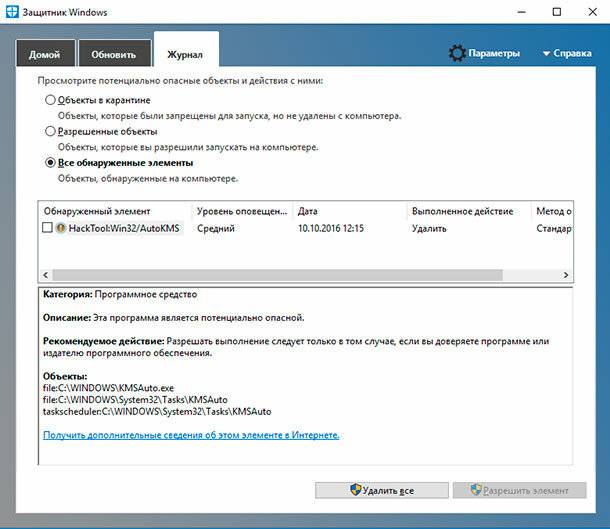Open the Журнал tab
The width and height of the screenshot is (610, 529).
[x=186, y=51]
